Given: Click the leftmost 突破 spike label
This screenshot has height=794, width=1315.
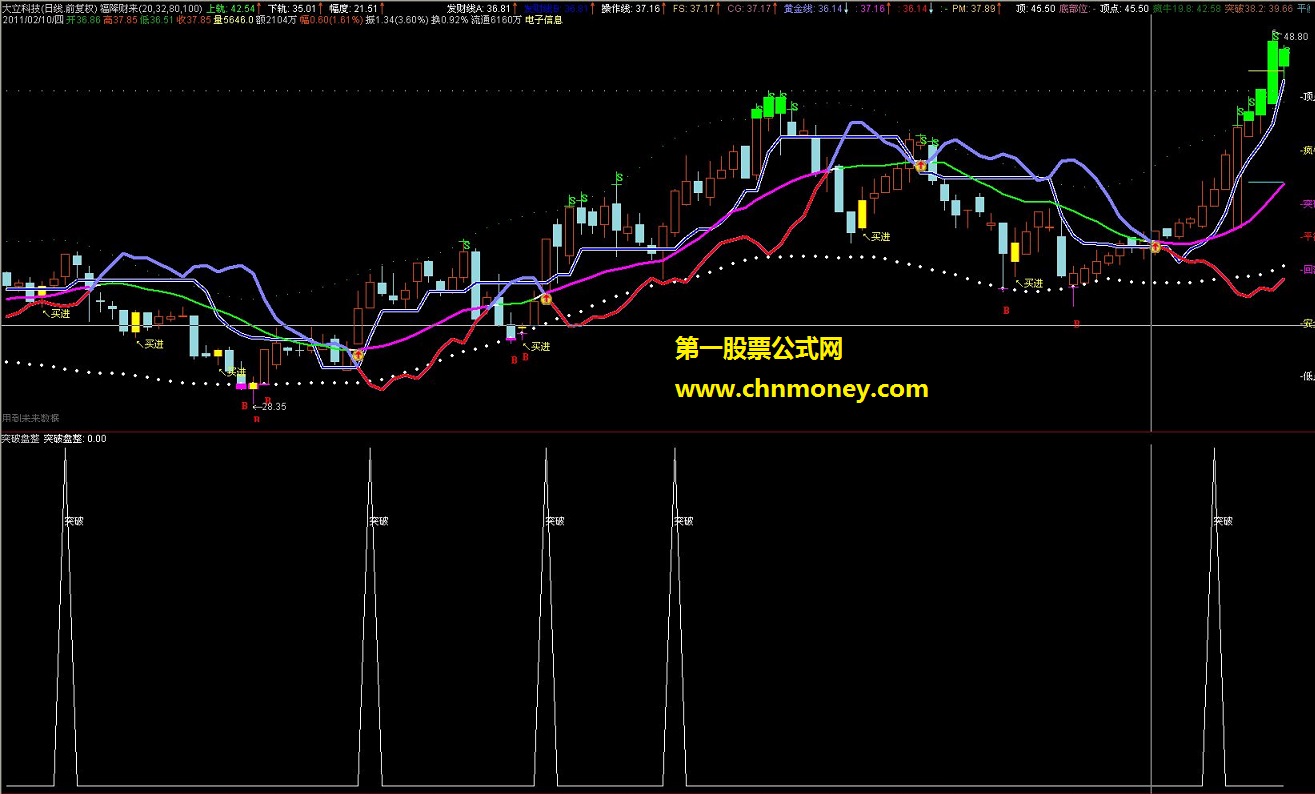Looking at the screenshot, I should pos(73,521).
